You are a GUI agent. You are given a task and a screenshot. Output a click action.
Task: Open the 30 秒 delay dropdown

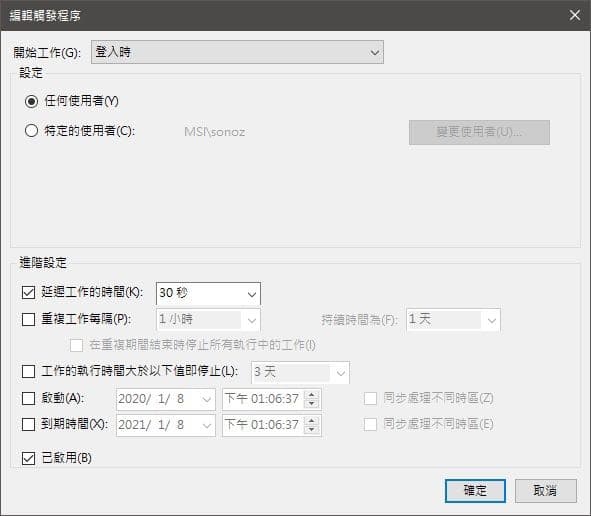(208, 293)
